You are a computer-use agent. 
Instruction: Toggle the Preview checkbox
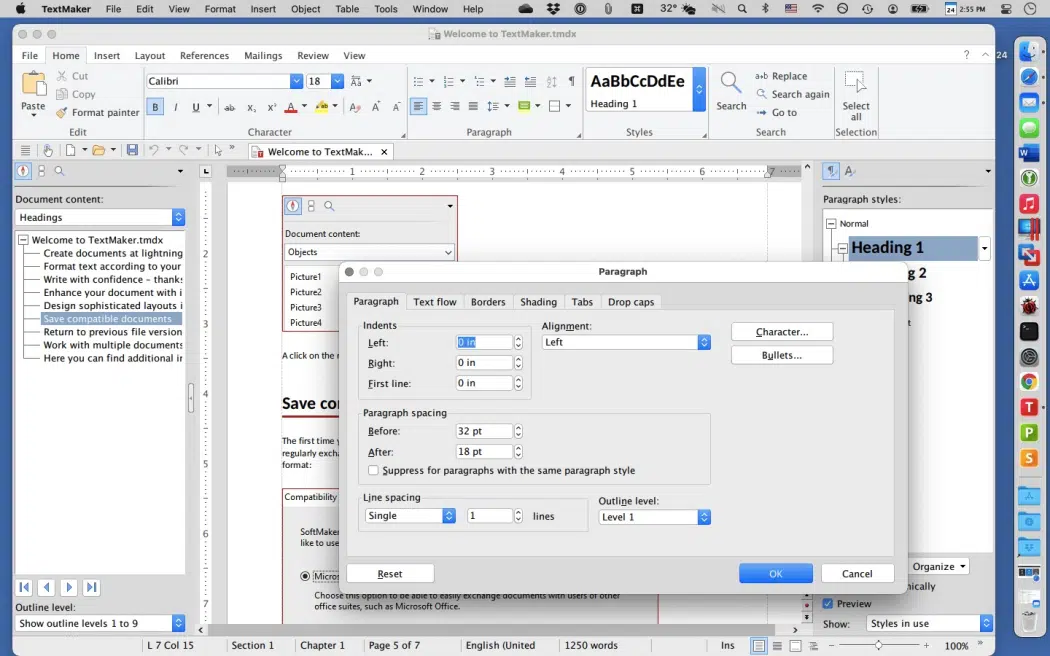[828, 603]
